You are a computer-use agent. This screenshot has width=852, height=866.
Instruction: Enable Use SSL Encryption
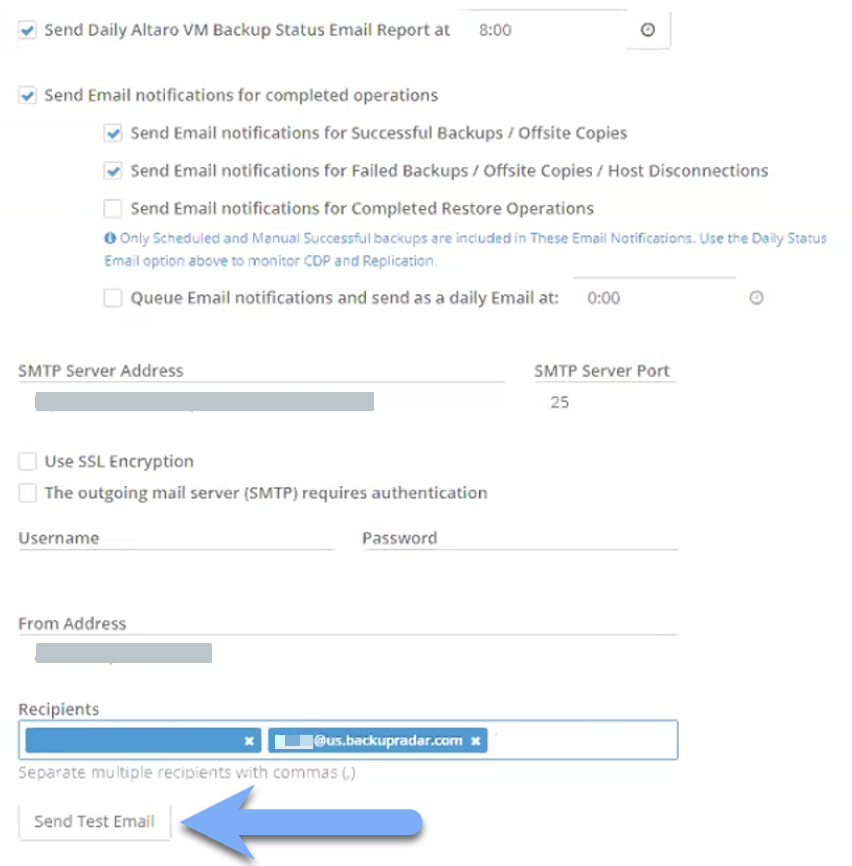pyautogui.click(x=27, y=461)
